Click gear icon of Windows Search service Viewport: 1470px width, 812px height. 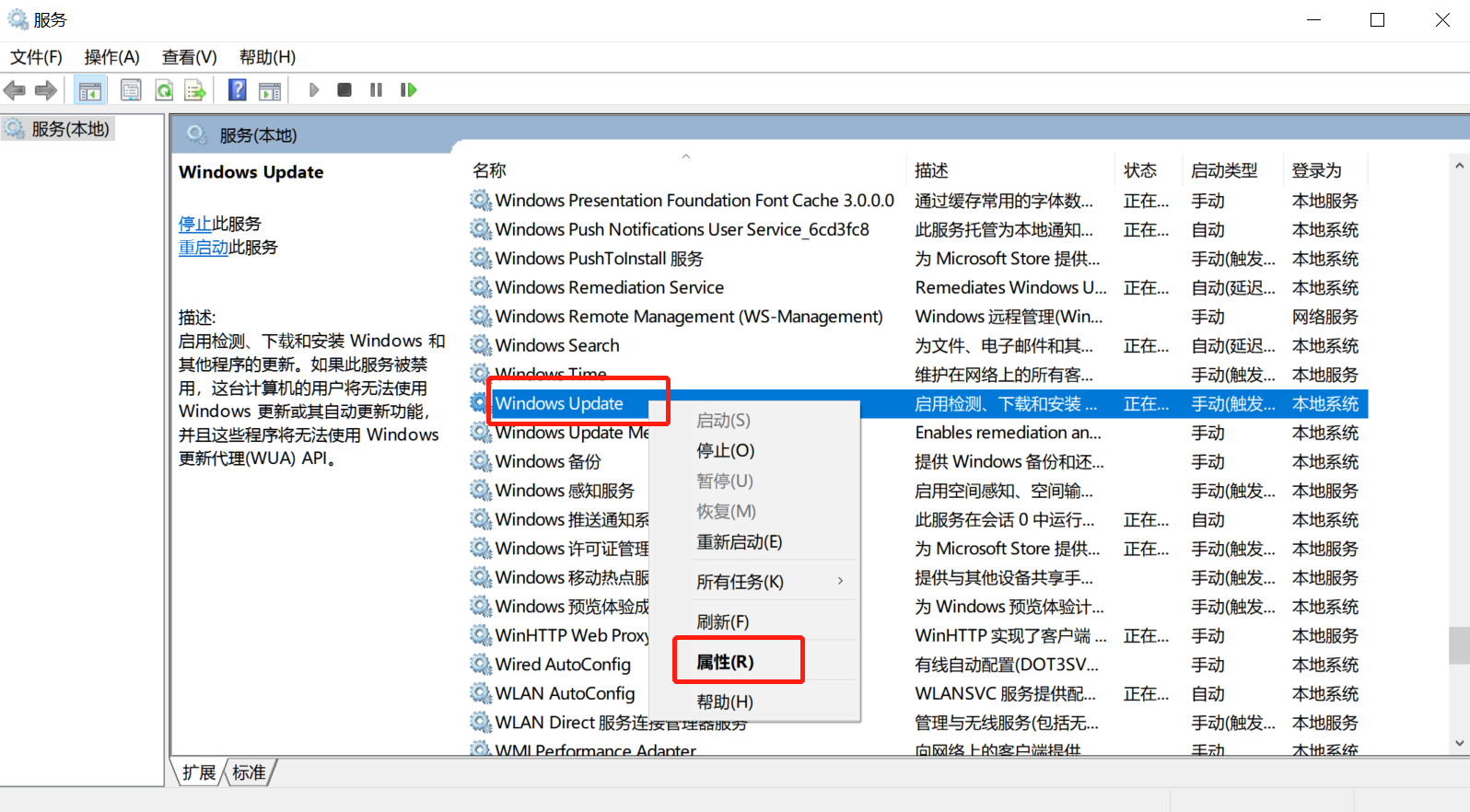(x=480, y=345)
